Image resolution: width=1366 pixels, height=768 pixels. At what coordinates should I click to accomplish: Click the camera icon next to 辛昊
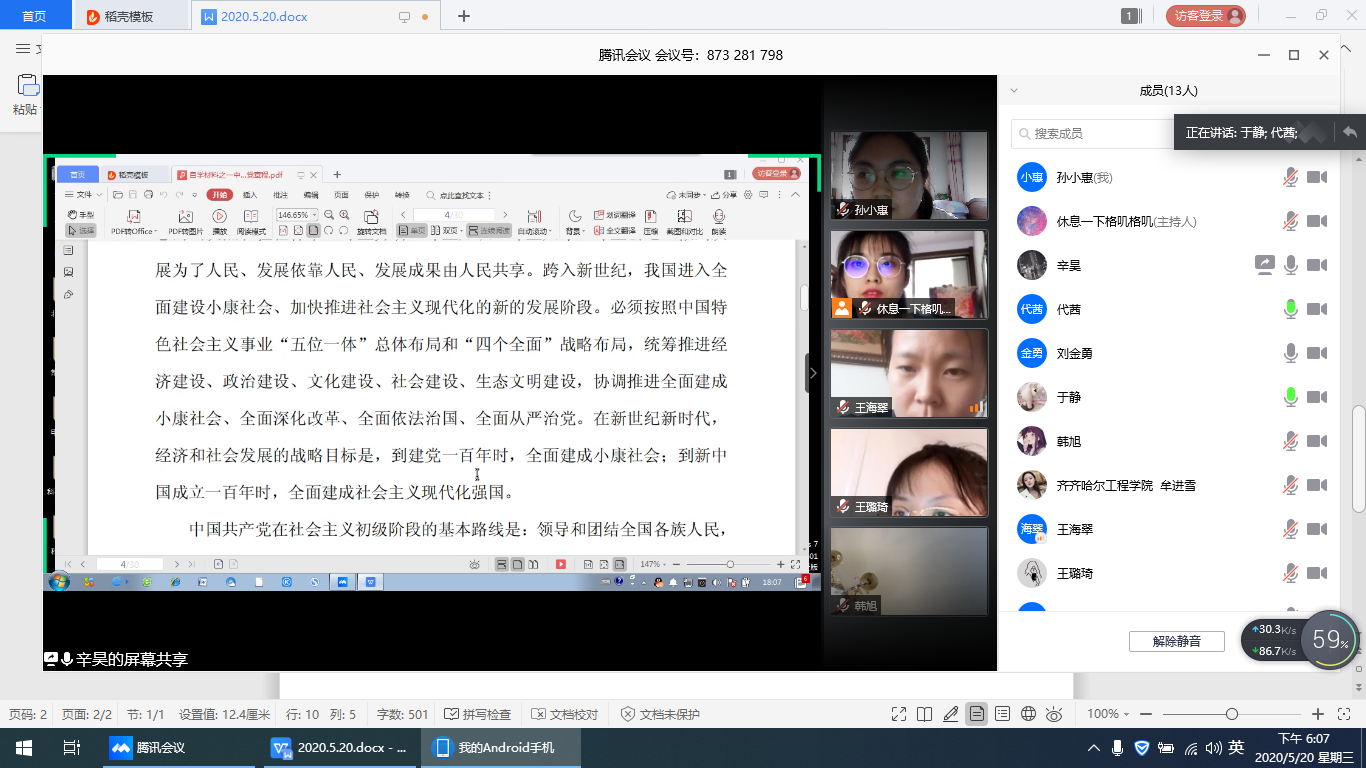(x=1317, y=266)
